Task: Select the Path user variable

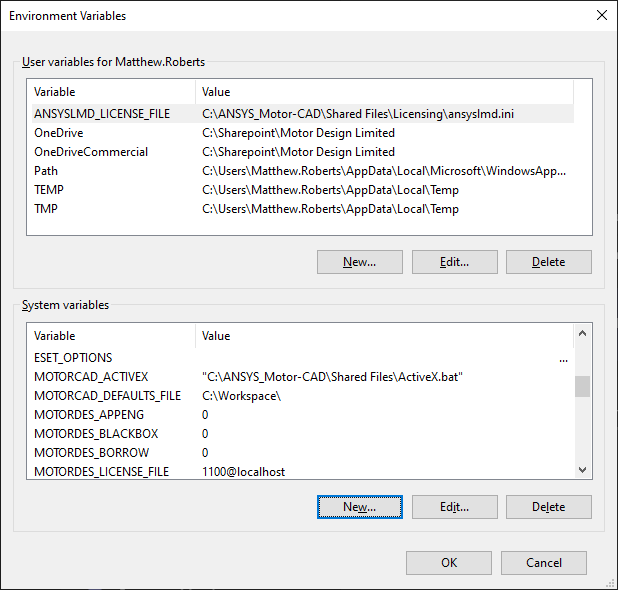Action: coord(303,171)
